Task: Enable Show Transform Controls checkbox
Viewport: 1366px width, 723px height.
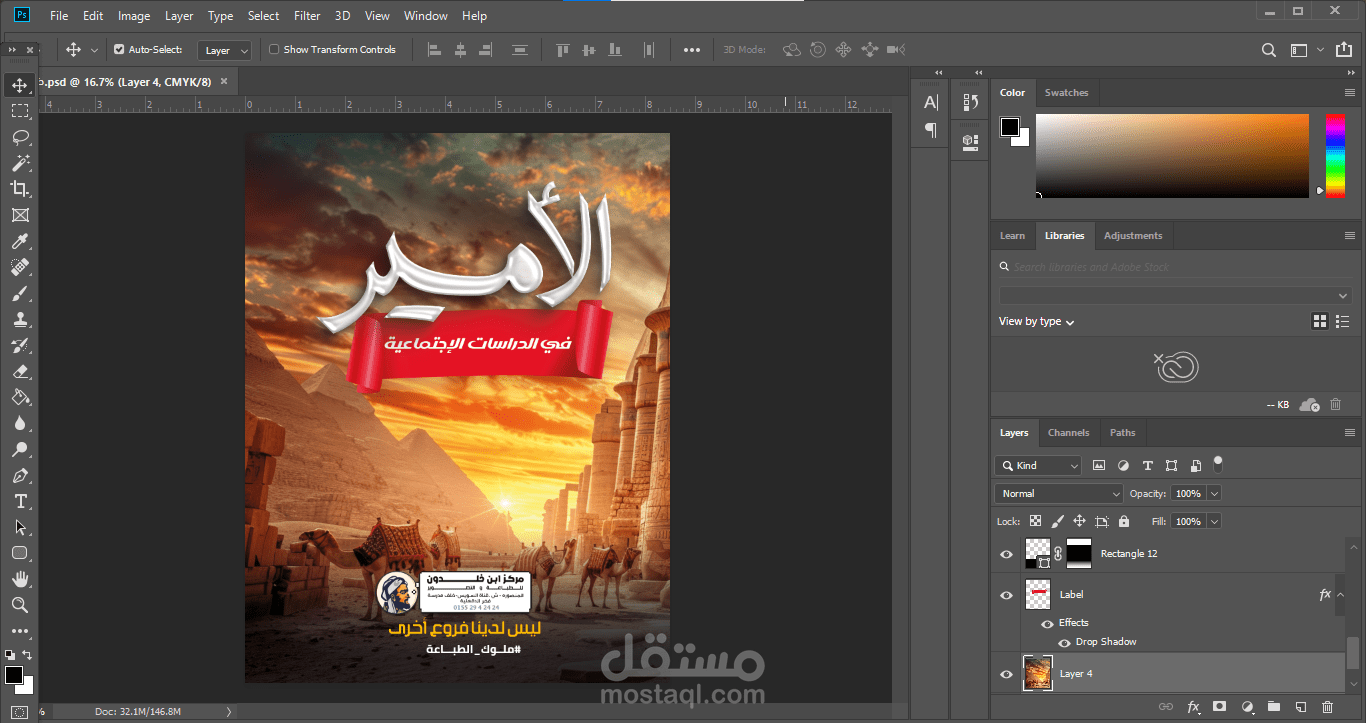Action: click(274, 49)
